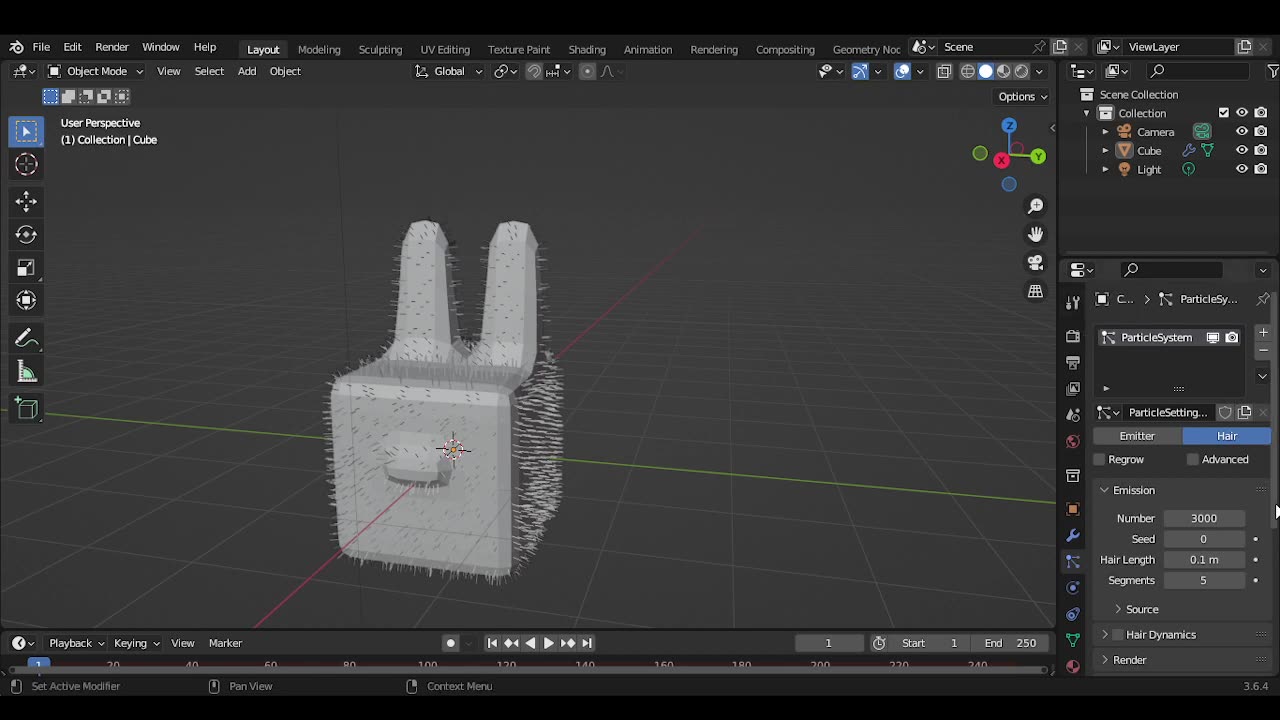Click the Number 3000 field

pos(1204,518)
